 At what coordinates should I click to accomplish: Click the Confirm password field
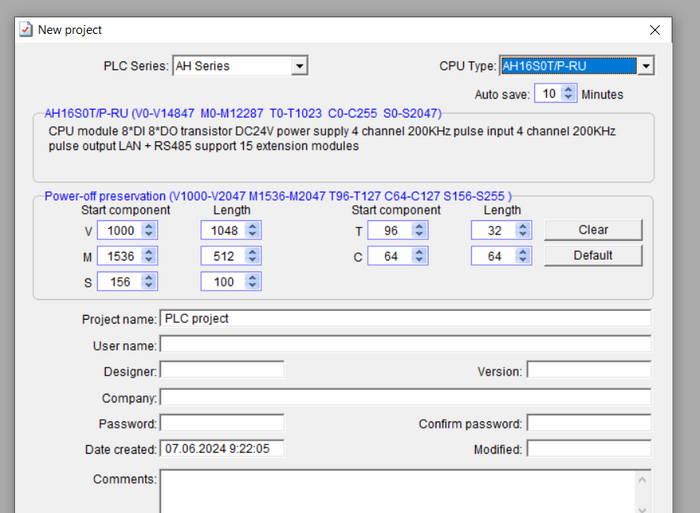point(588,423)
